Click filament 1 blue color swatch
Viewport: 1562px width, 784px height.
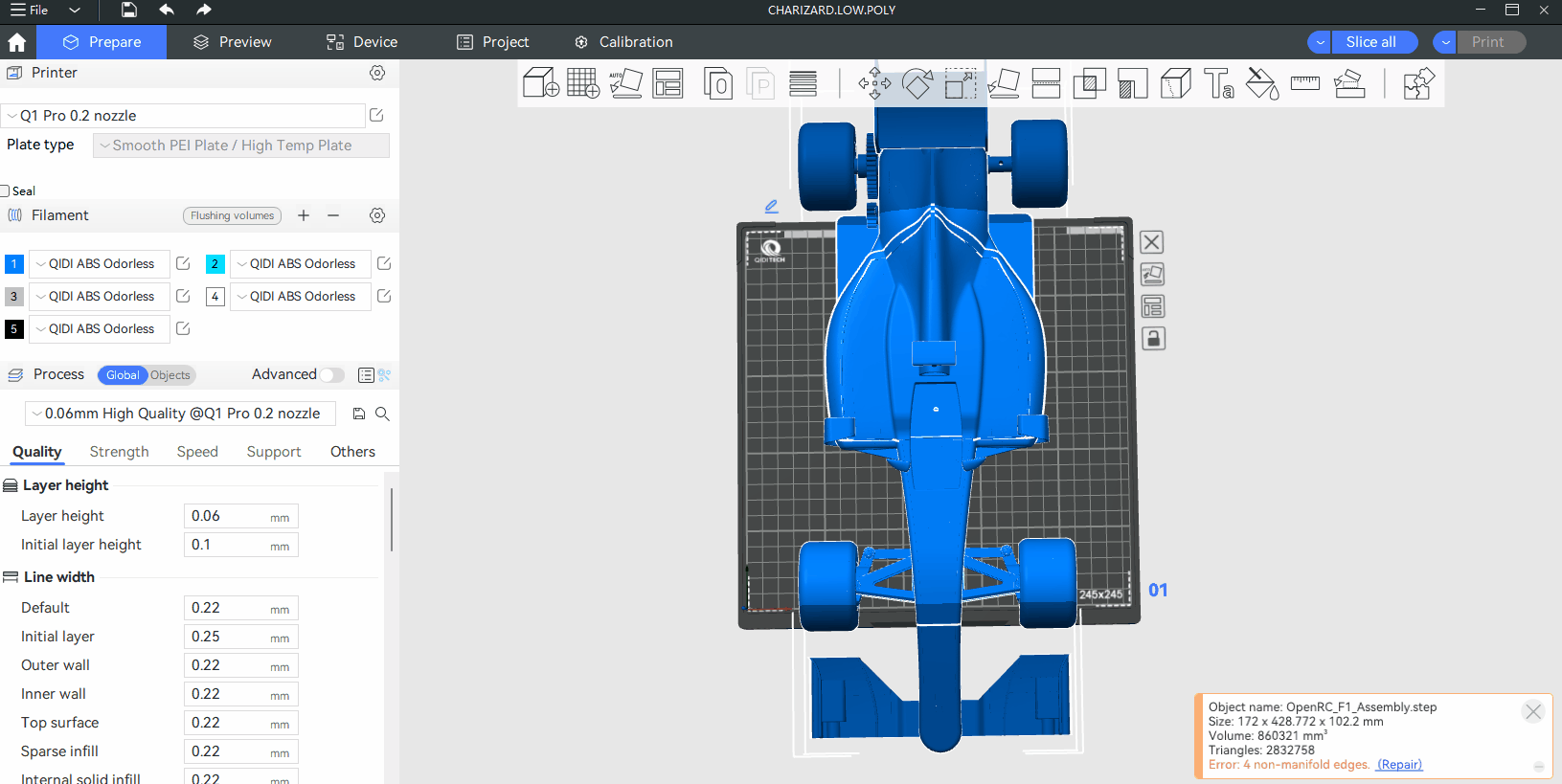tap(14, 264)
